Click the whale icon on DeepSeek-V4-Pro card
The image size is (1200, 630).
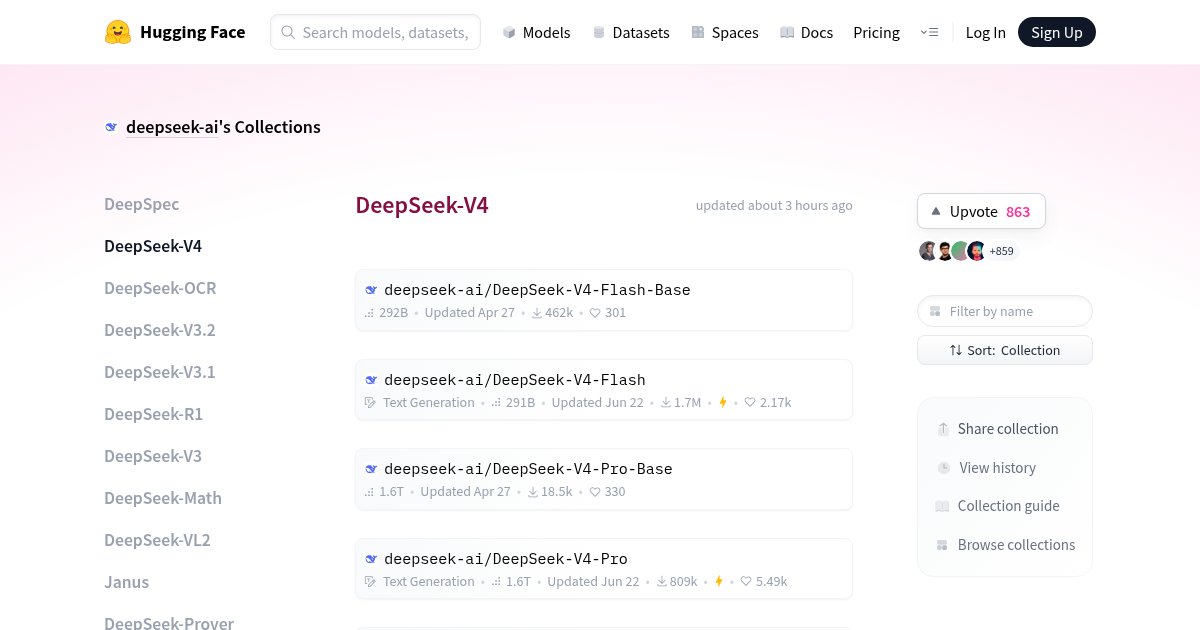tap(371, 559)
